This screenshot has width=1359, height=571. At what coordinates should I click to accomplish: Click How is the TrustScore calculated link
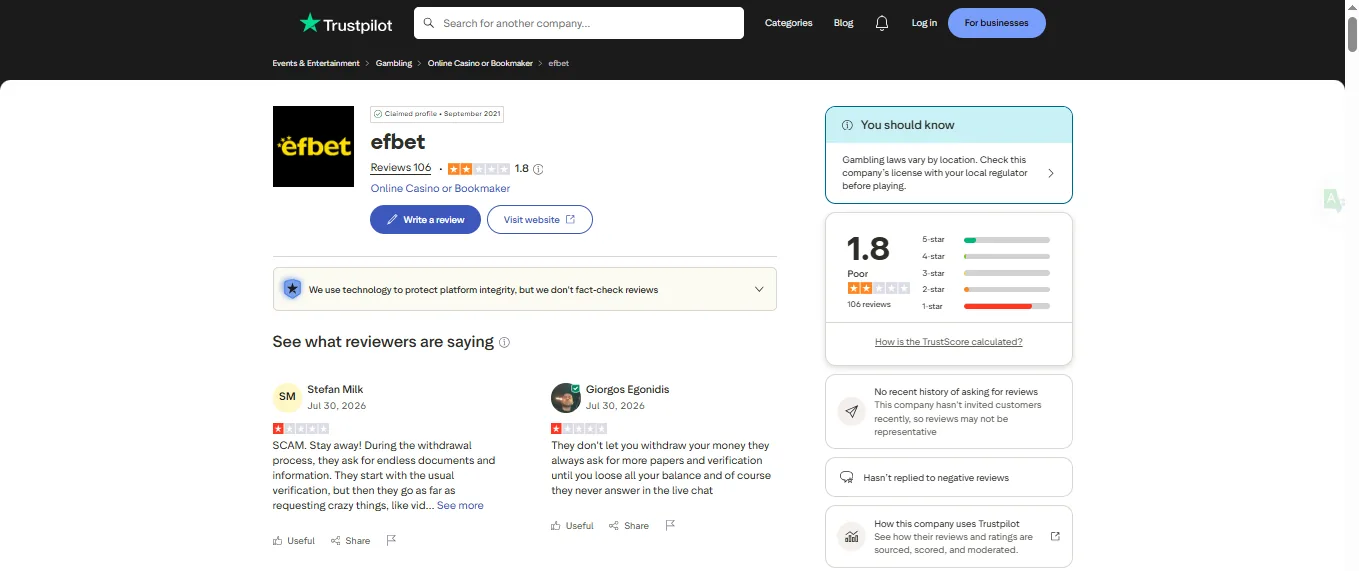tap(949, 342)
